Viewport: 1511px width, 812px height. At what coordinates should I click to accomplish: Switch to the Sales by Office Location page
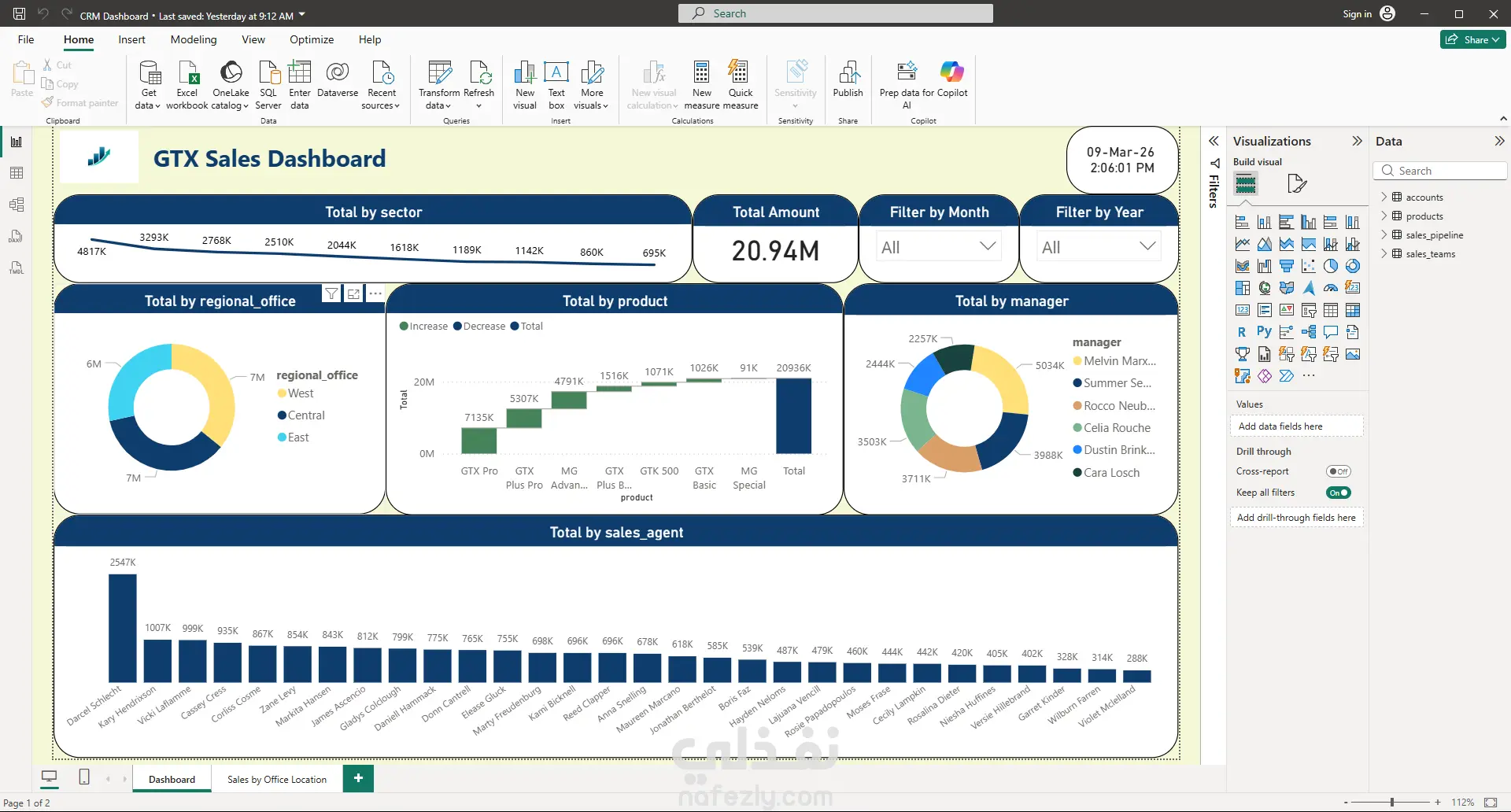point(277,779)
